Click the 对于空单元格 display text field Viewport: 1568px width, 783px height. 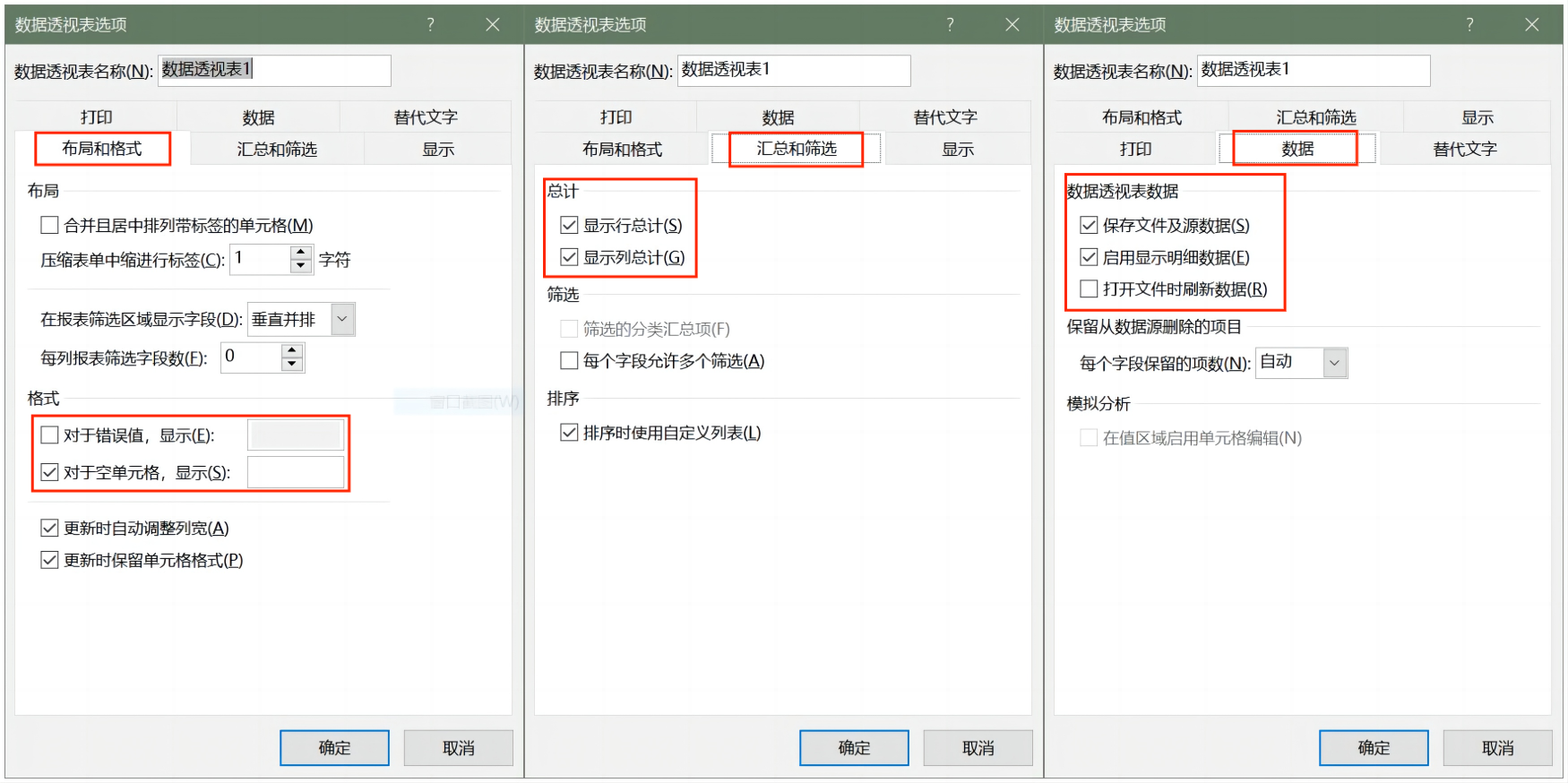296,473
